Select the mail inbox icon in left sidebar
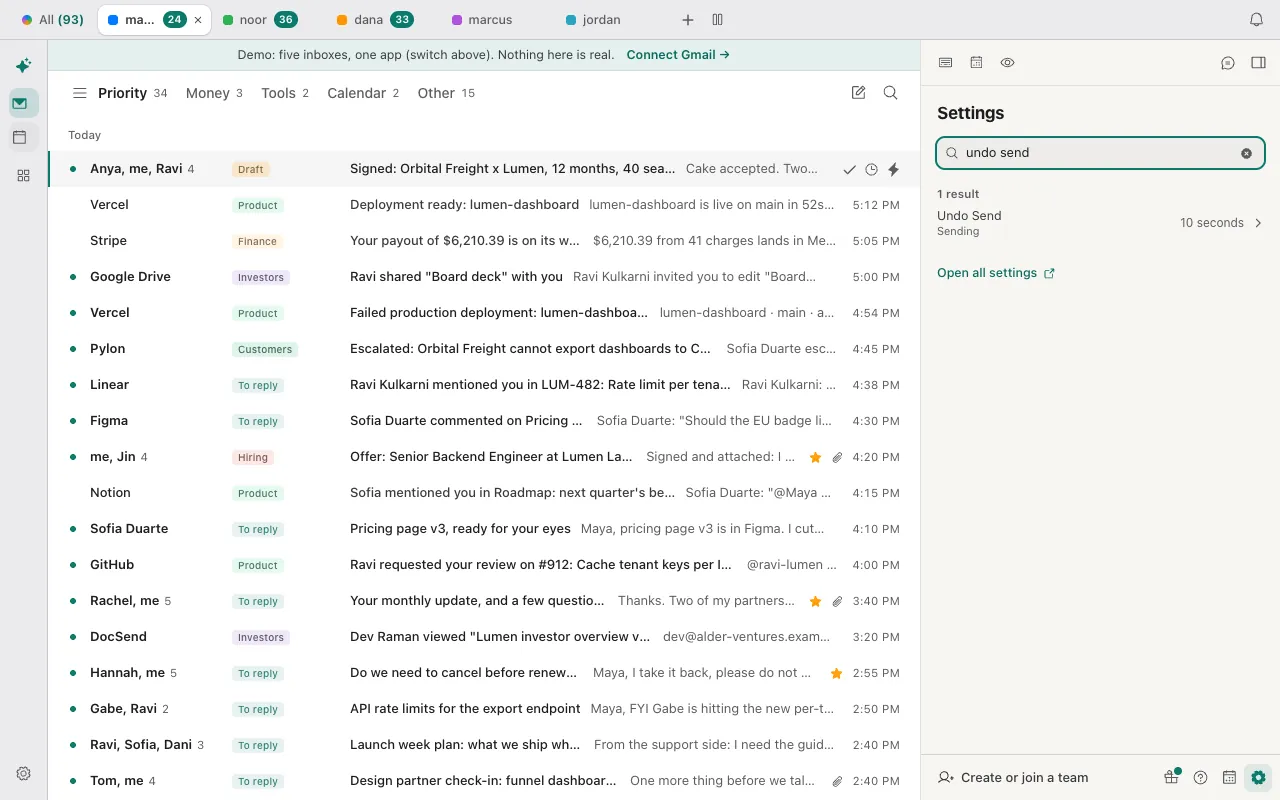Viewport: 1280px width, 800px height. pyautogui.click(x=23, y=103)
